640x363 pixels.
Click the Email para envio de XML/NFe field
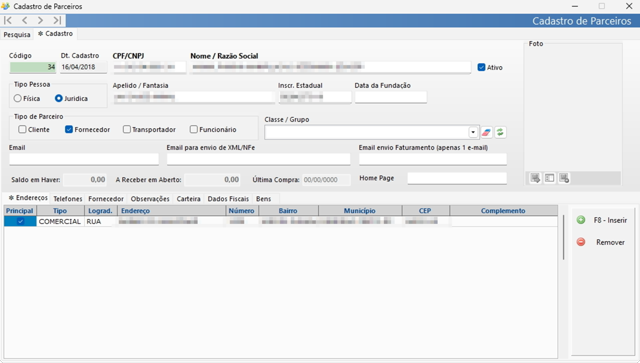click(258, 159)
